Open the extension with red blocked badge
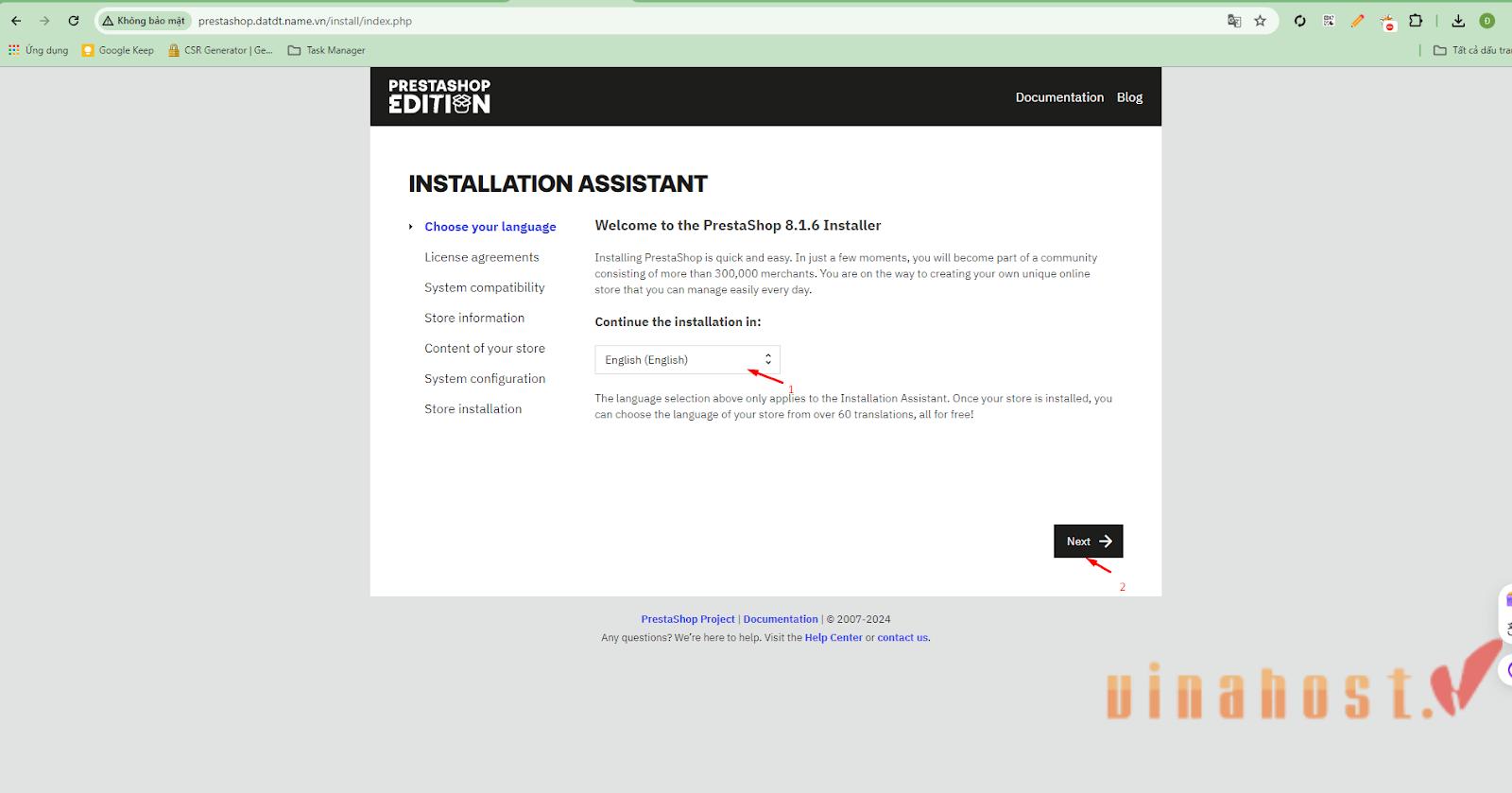1512x793 pixels. pyautogui.click(x=1387, y=23)
